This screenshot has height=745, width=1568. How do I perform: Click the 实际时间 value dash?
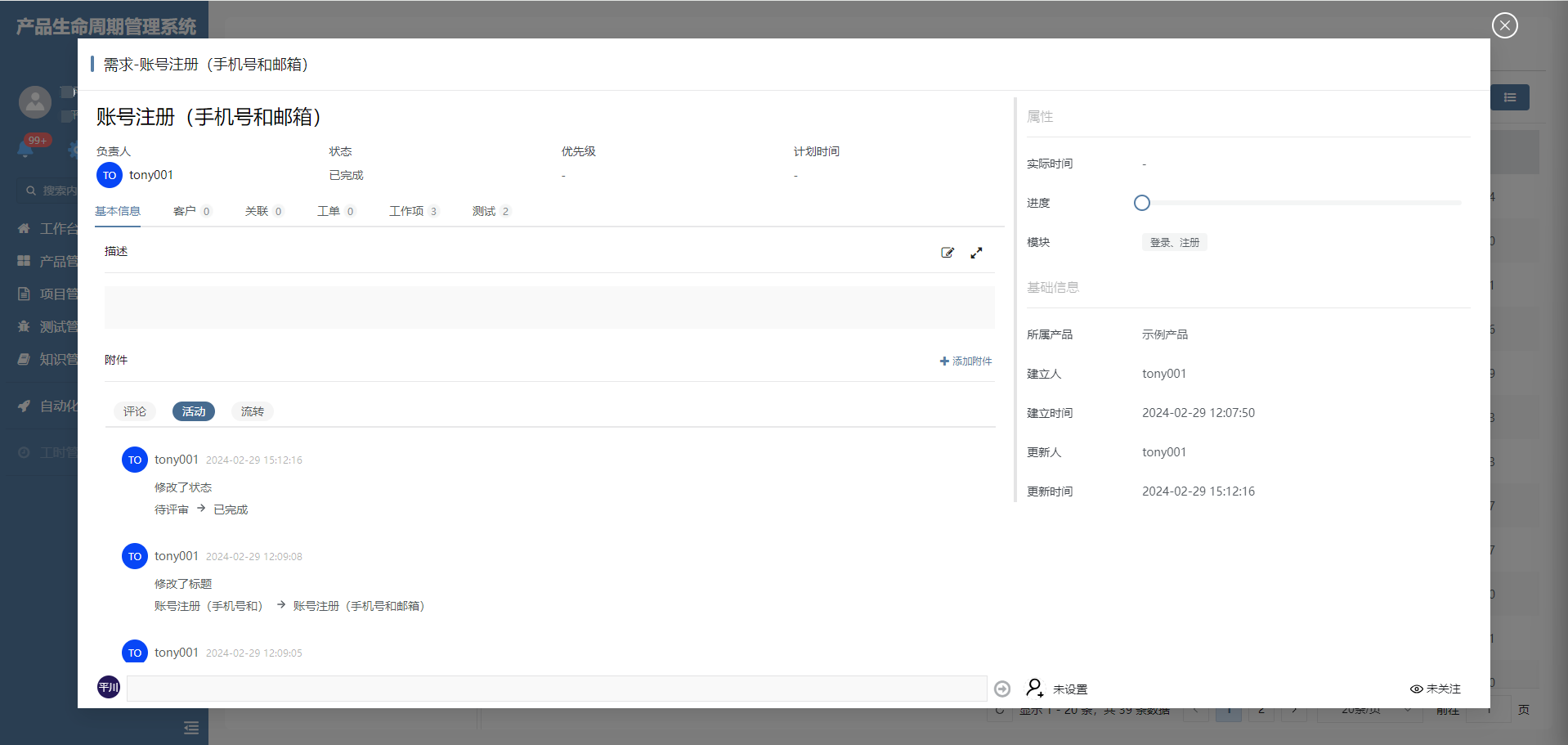click(x=1145, y=164)
